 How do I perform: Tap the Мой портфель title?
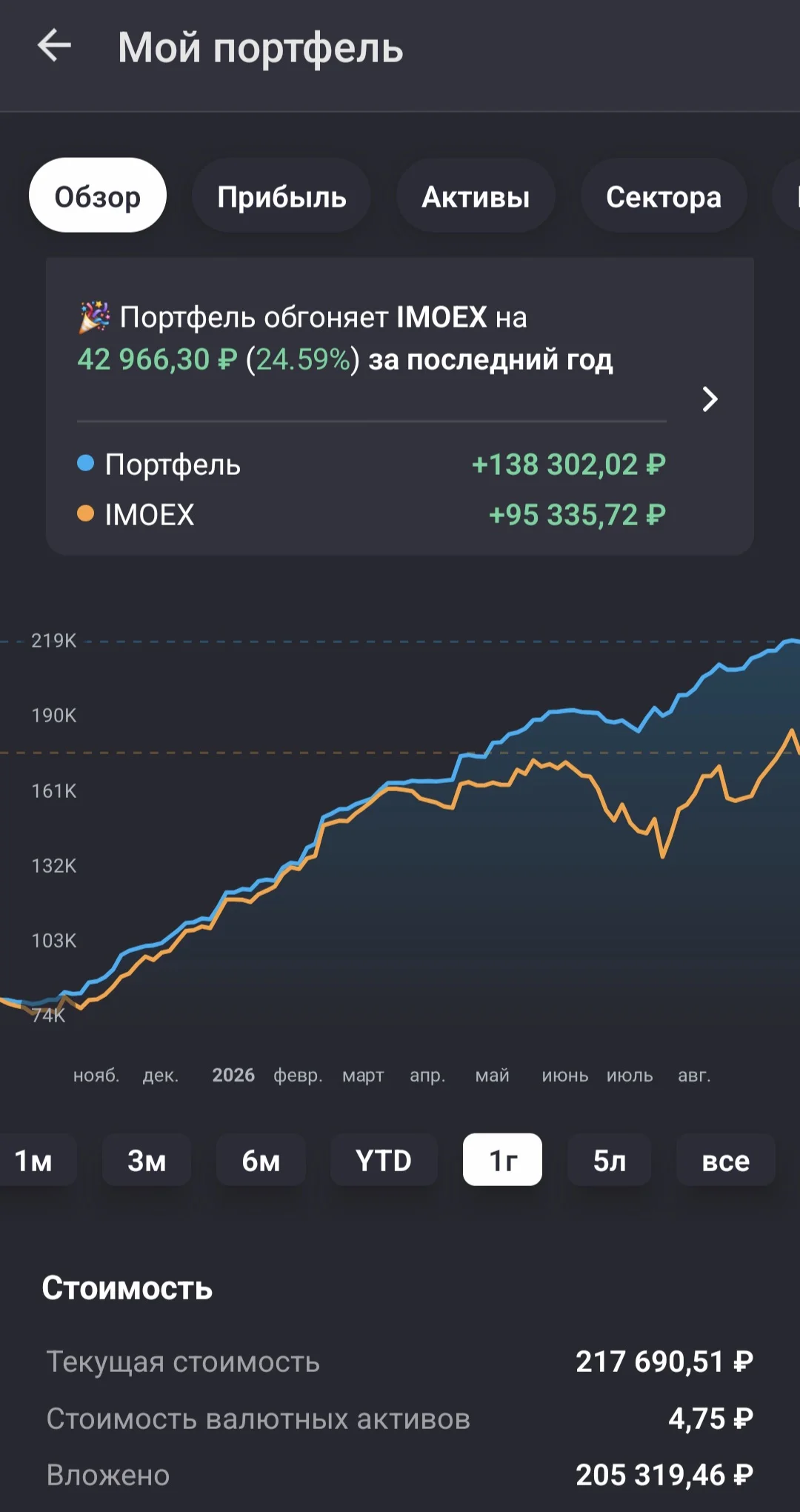(261, 48)
